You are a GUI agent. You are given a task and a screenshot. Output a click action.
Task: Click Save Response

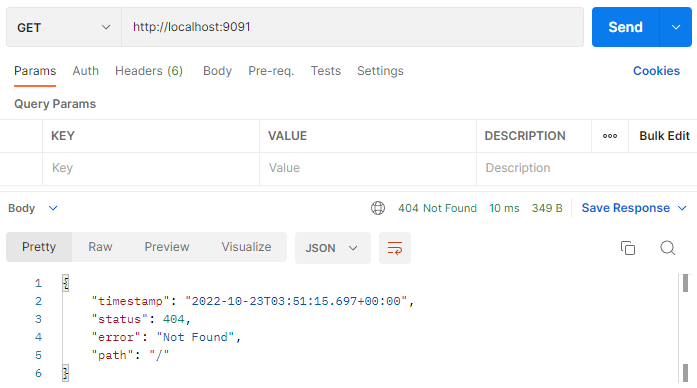[x=625, y=208]
